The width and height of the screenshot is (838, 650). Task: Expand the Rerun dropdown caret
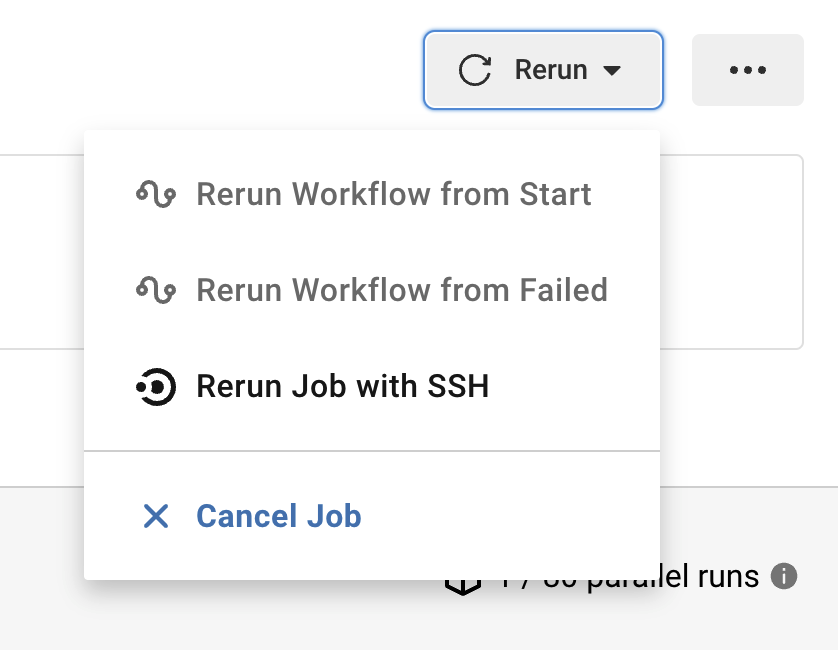612,70
